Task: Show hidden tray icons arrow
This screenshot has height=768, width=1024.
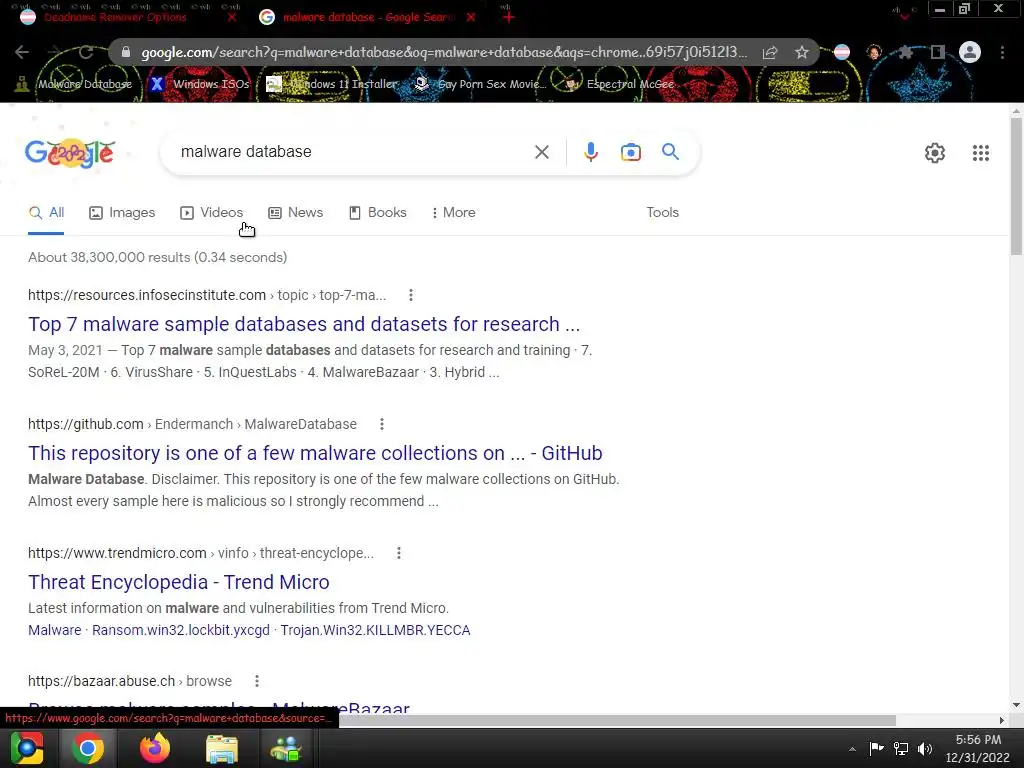Action: point(852,748)
